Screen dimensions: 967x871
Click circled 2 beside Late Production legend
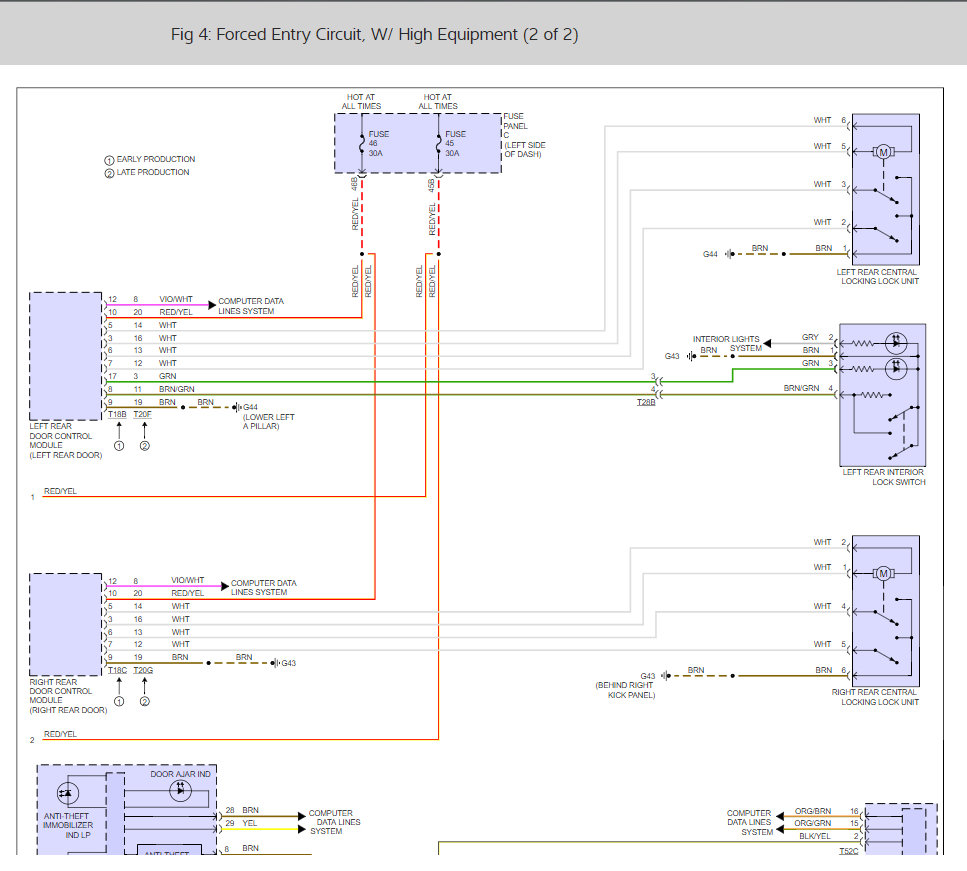pyautogui.click(x=109, y=173)
